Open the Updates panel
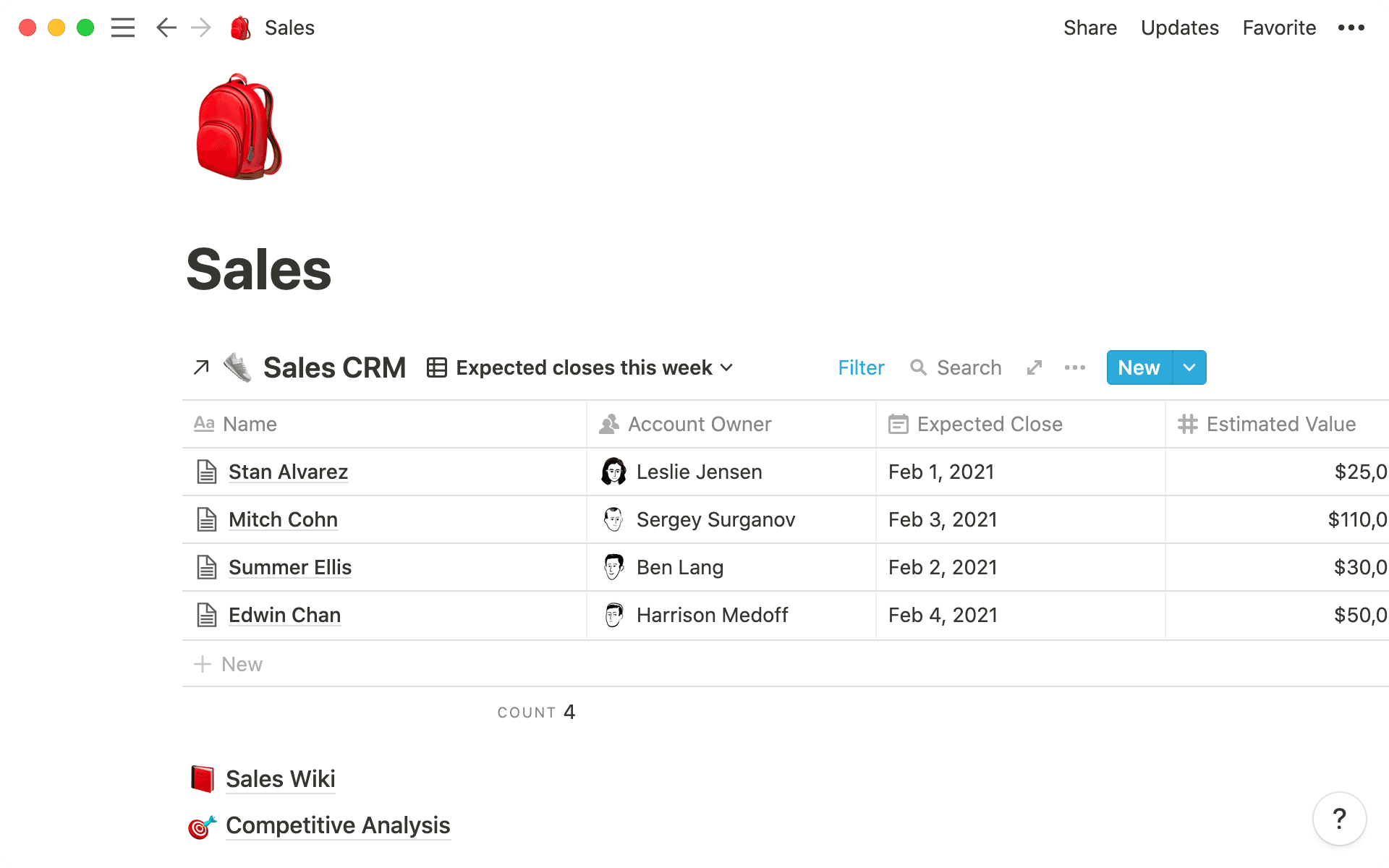Viewport: 1389px width, 868px height. pyautogui.click(x=1179, y=27)
